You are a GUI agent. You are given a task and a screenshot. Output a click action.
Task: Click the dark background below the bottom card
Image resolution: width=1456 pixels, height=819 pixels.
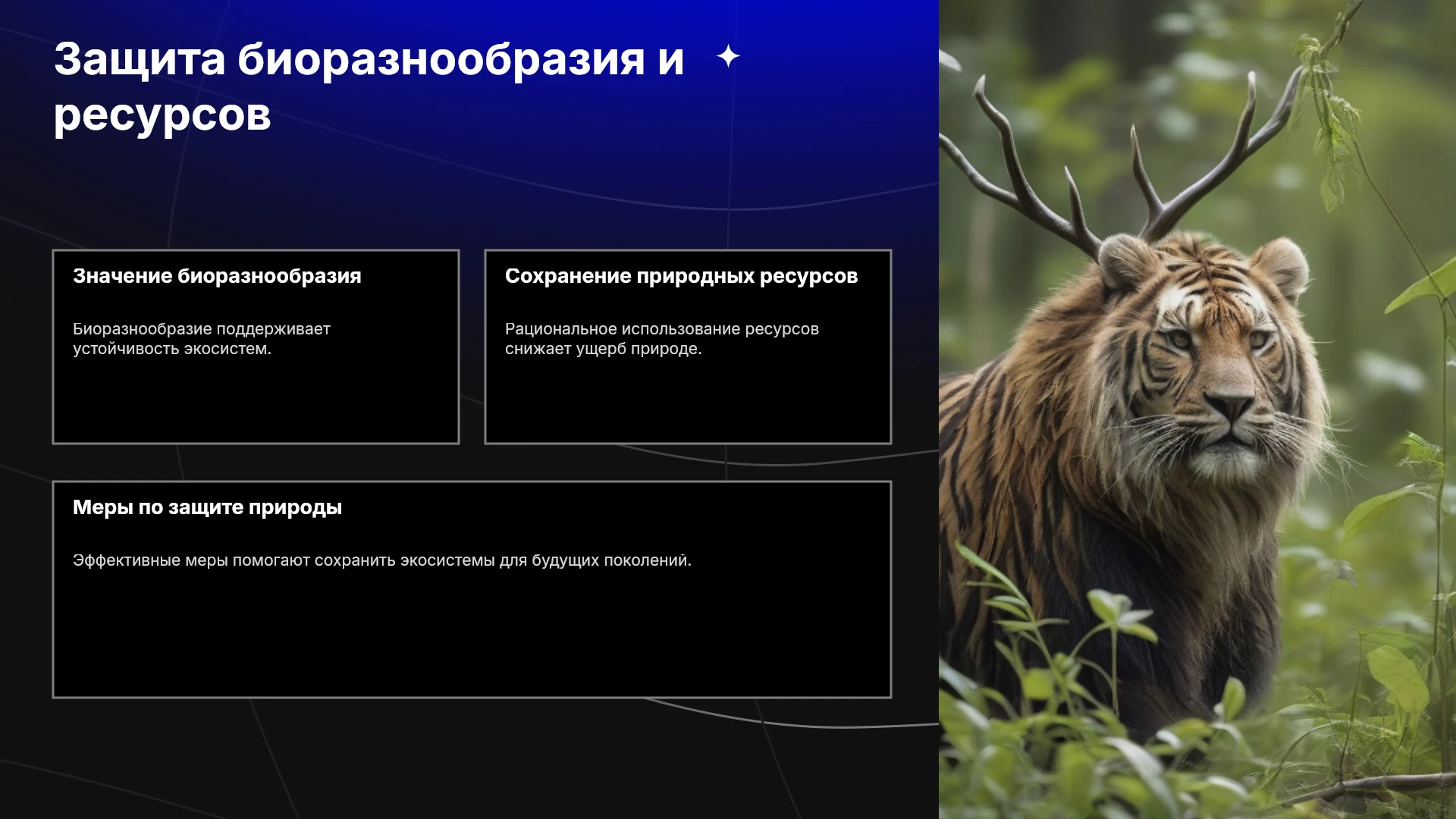[470, 758]
